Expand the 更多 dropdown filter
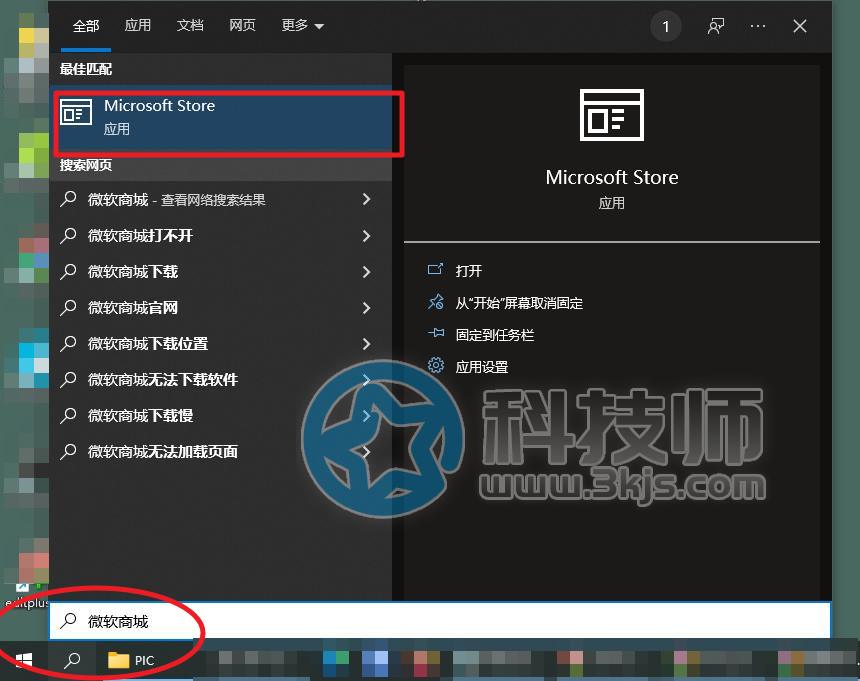860x681 pixels. tap(302, 26)
